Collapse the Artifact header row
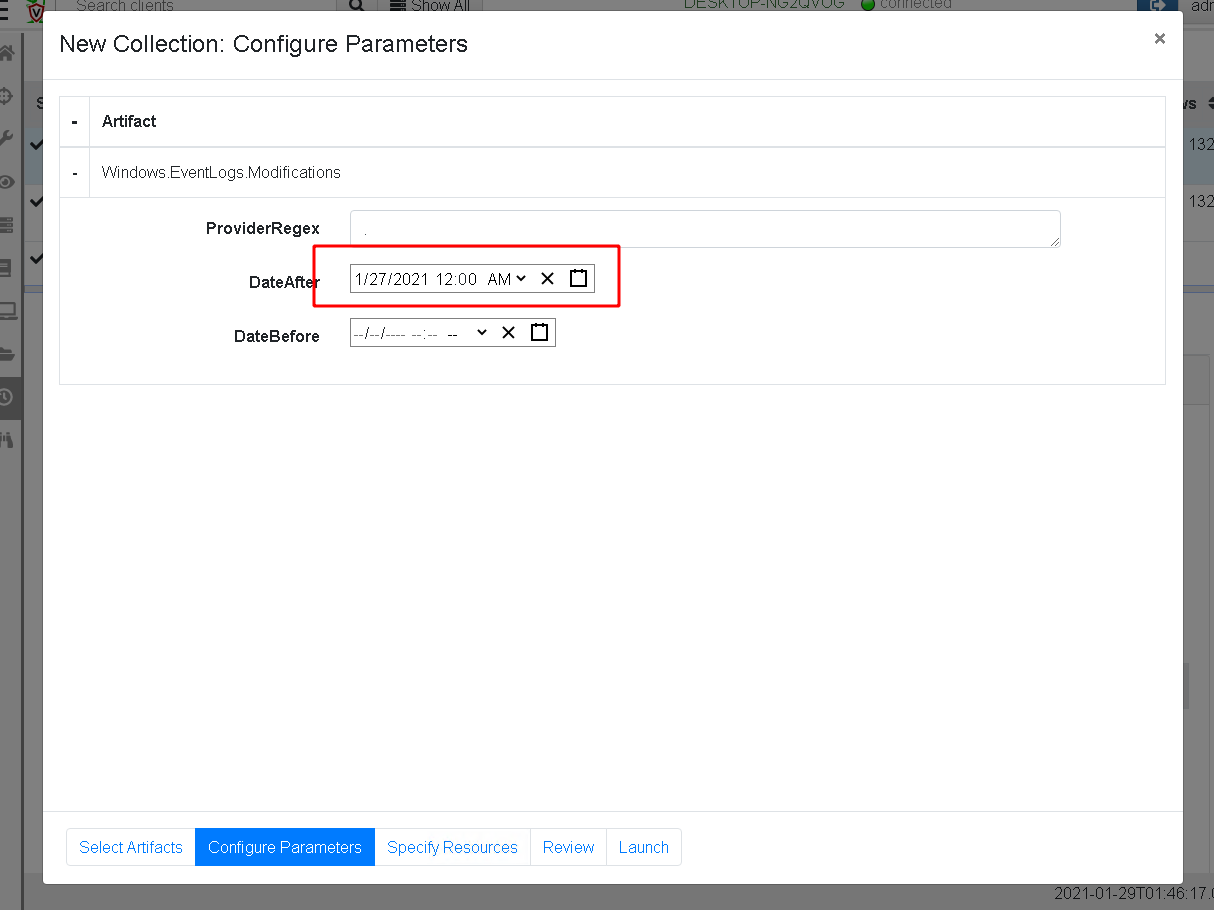The image size is (1214, 910). coord(75,122)
